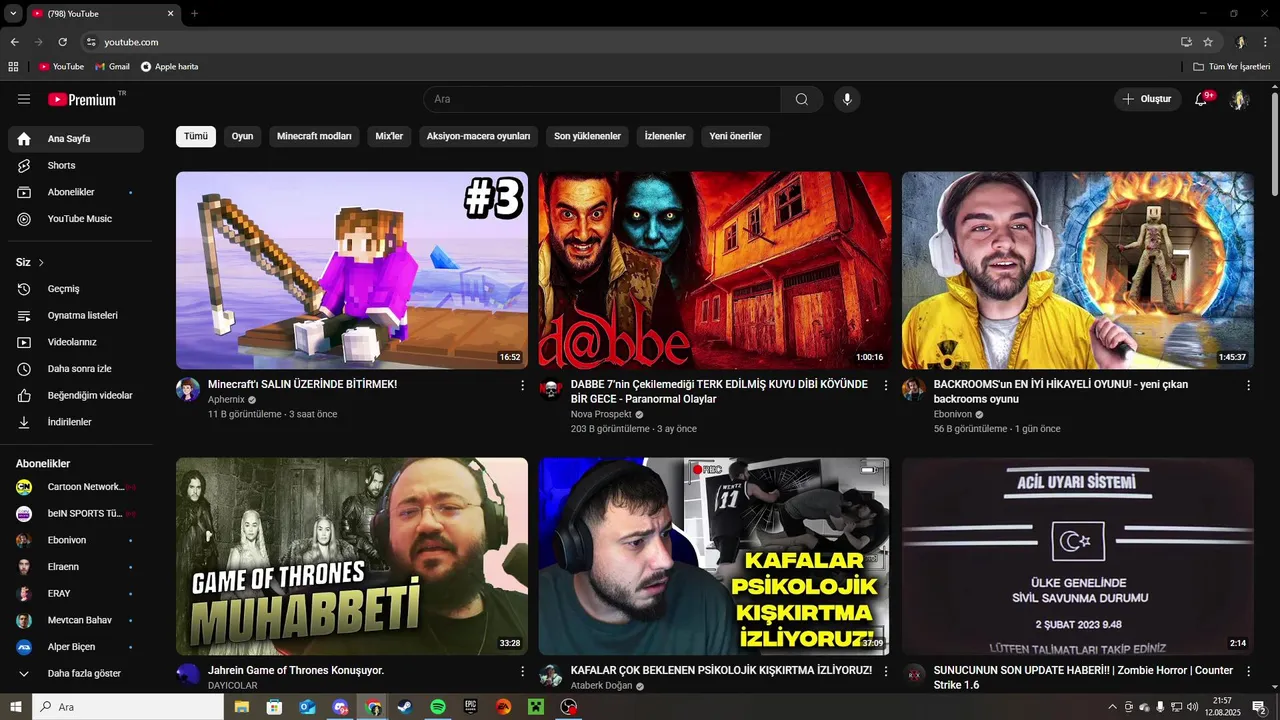This screenshot has width=1280, height=720.
Task: Open Tüm Yer İşaretleri bookmarks folder
Action: [x=1231, y=67]
